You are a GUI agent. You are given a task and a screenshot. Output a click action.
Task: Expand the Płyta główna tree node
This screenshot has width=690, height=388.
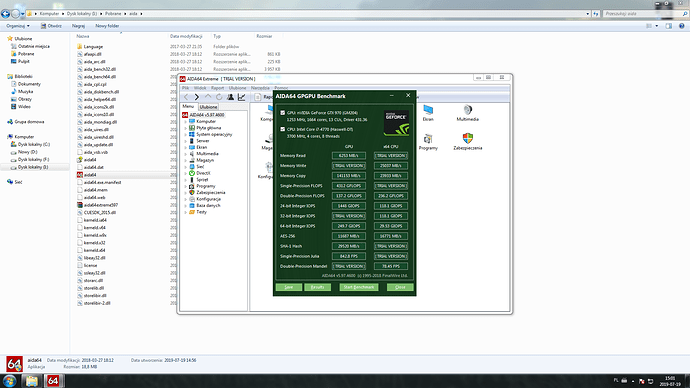[x=186, y=128]
